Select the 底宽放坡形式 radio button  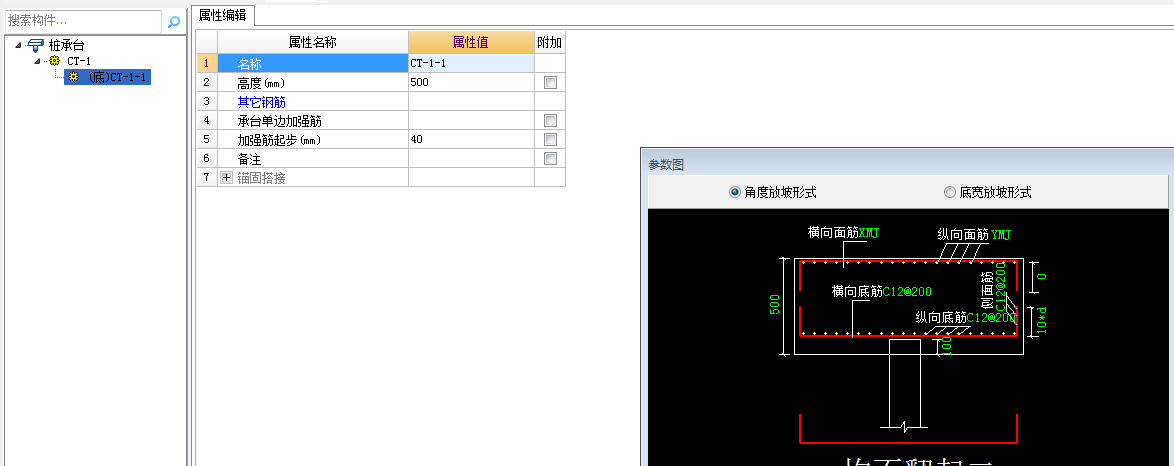(950, 193)
